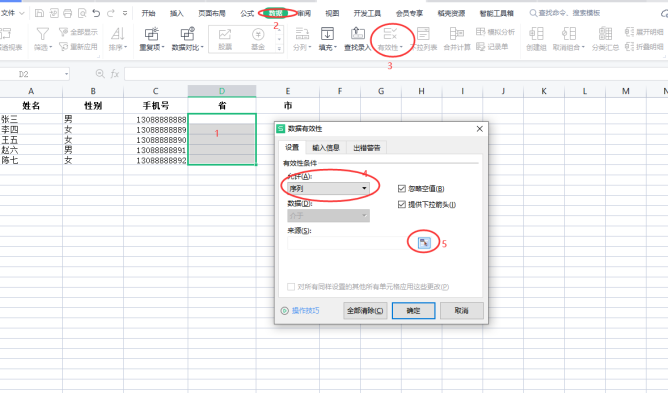Open the 公式 ribbon tab

pos(247,13)
